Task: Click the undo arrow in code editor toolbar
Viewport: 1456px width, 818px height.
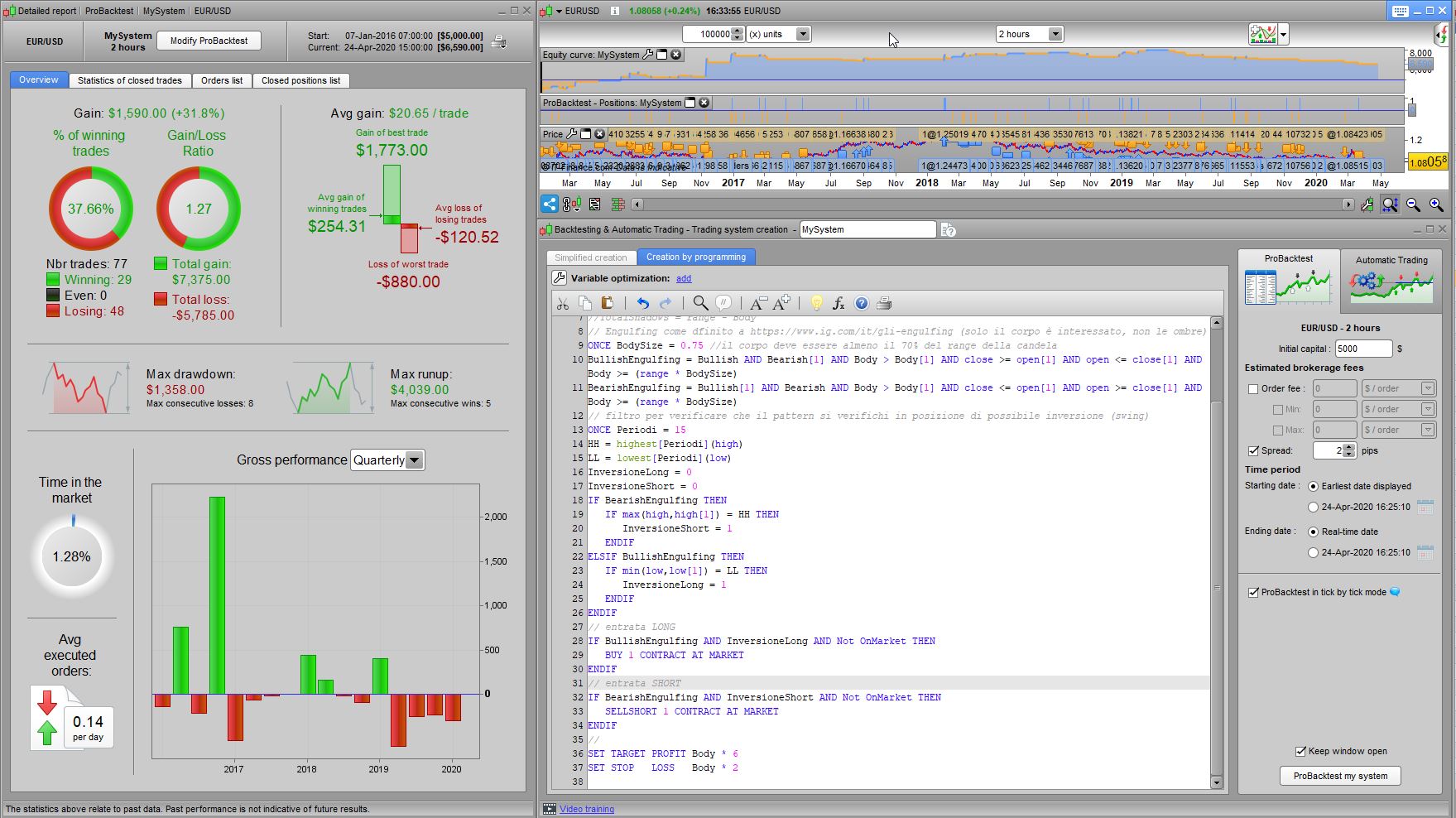Action: [642, 303]
